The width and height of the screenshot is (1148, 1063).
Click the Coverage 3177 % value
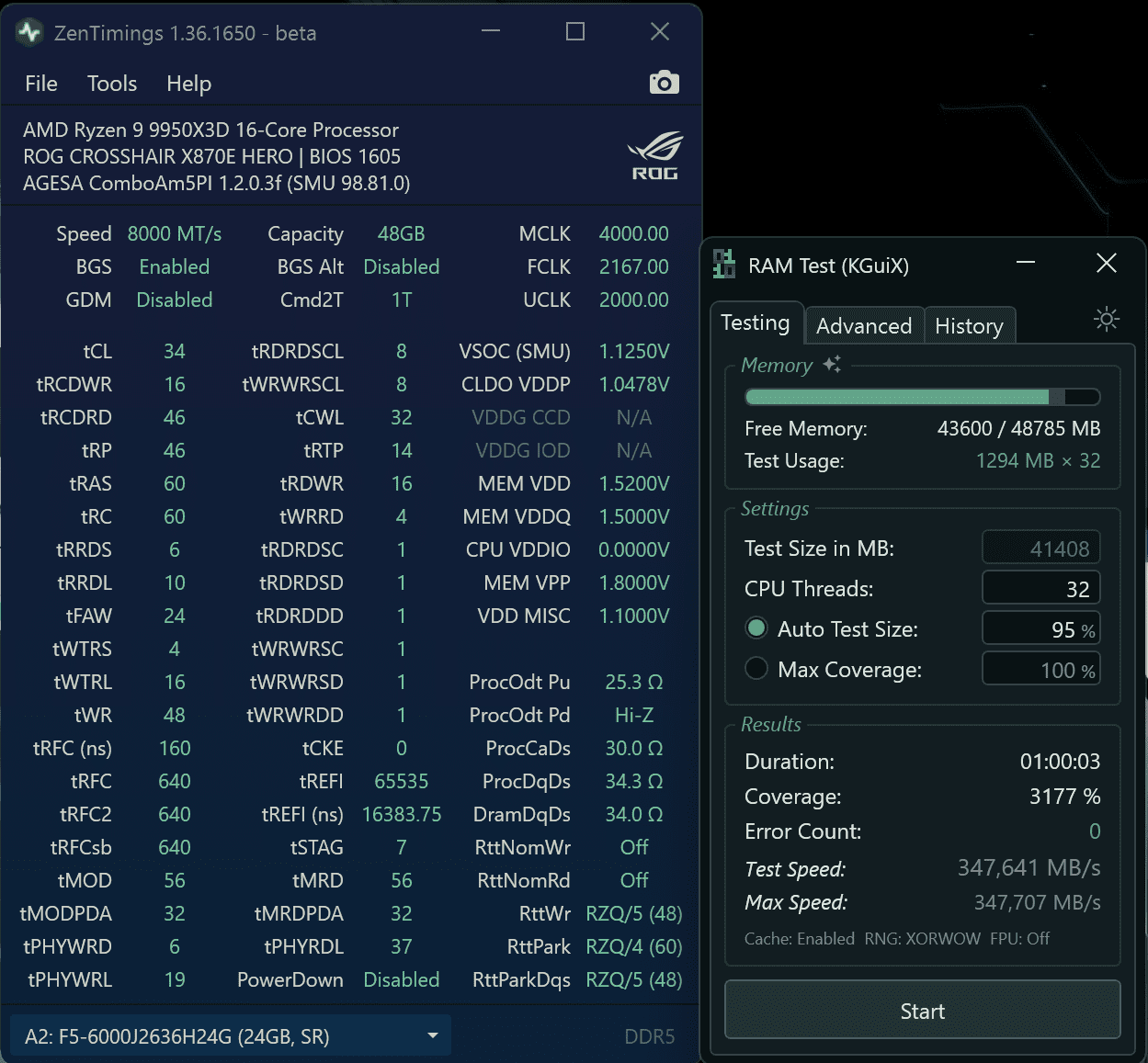click(x=1064, y=797)
